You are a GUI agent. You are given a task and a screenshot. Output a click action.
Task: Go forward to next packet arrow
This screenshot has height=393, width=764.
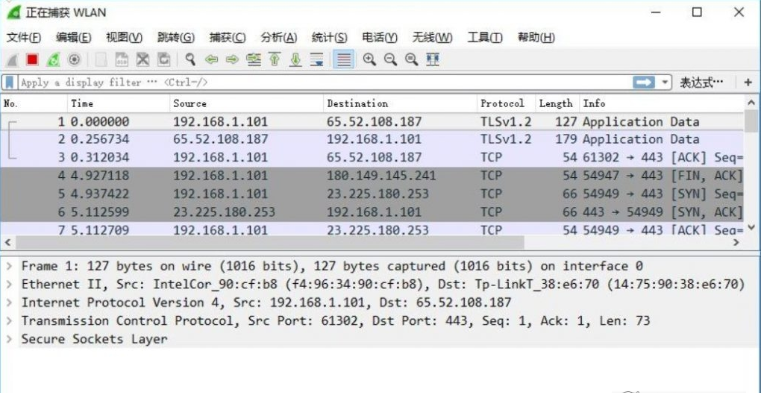pos(232,60)
